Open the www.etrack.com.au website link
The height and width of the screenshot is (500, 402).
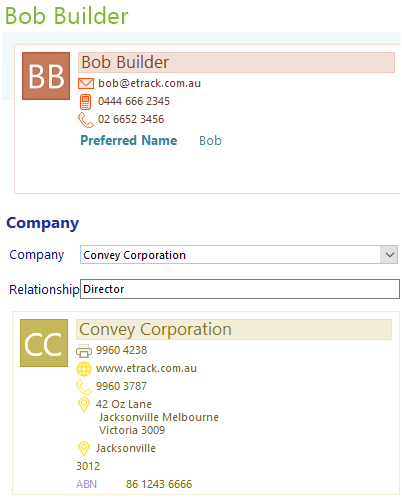tap(146, 368)
